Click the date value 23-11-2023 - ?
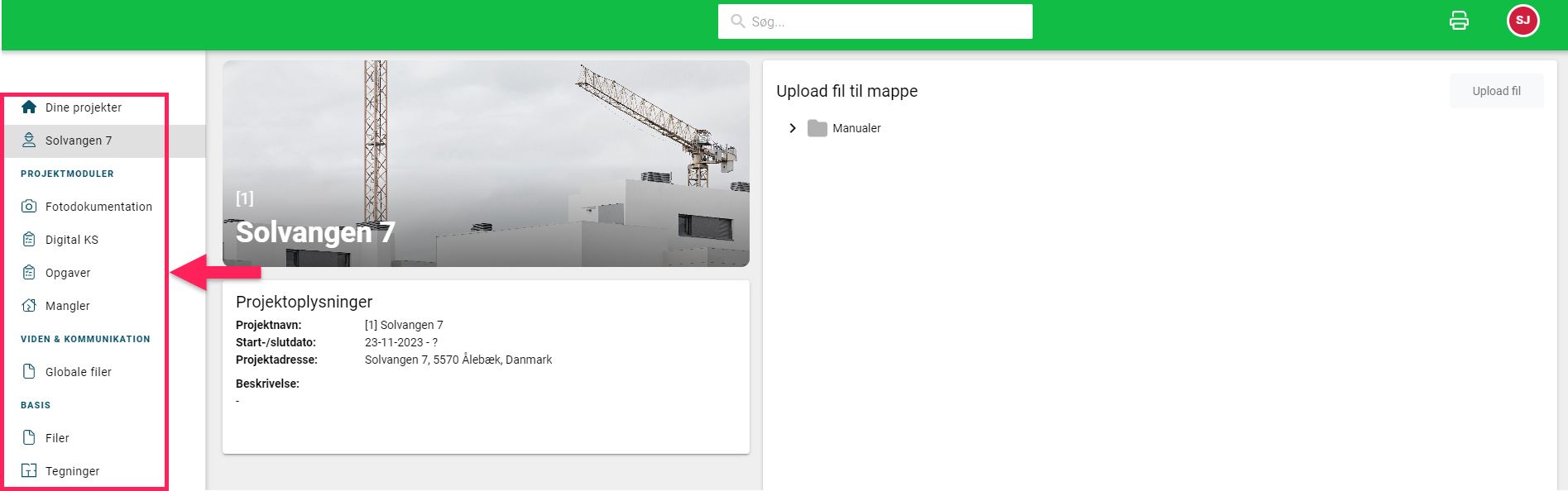Viewport: 1568px width, 491px height. (x=401, y=342)
